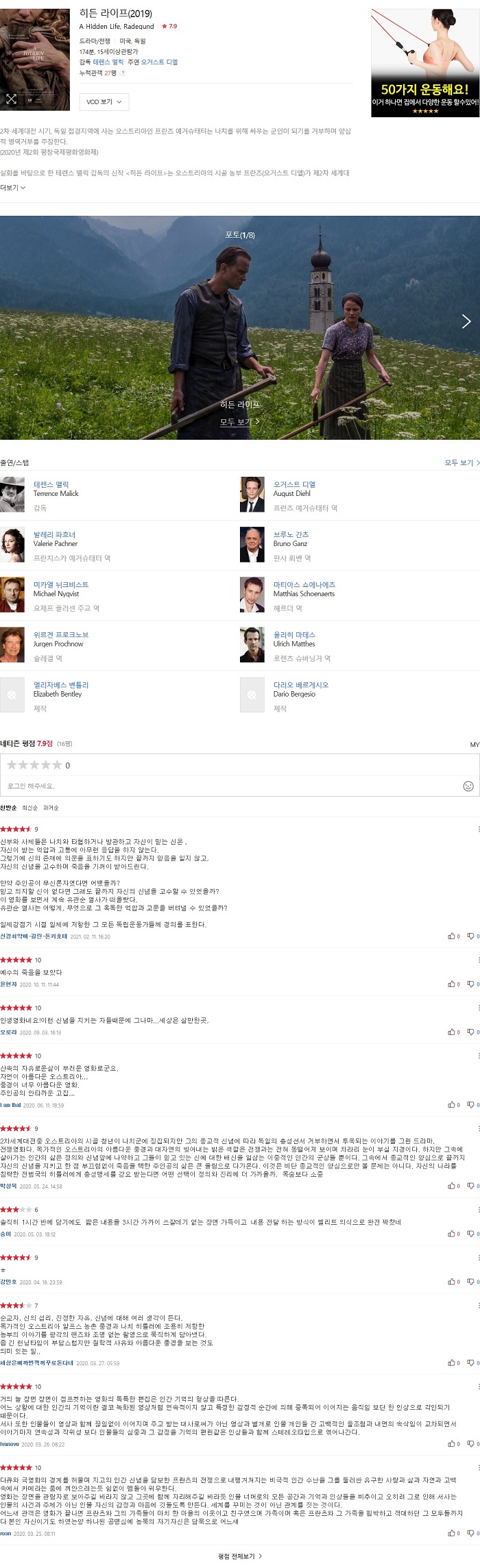
Task: Thumbs down 오로라's review
Action: (x=472, y=1032)
